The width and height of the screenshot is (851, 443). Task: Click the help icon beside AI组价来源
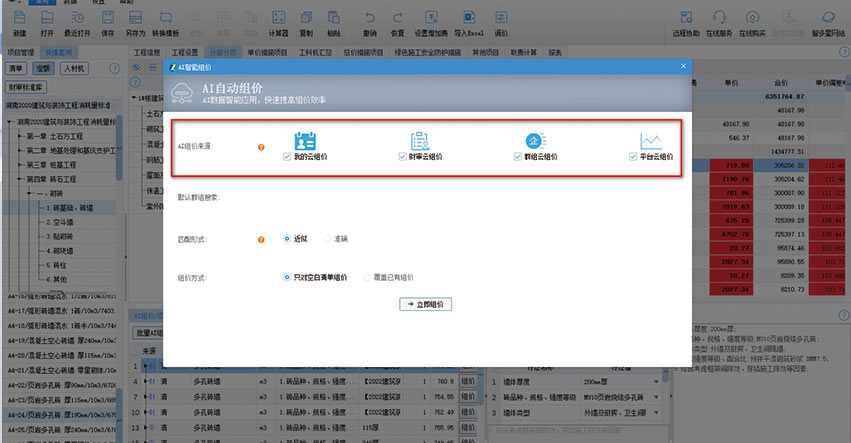coord(261,147)
